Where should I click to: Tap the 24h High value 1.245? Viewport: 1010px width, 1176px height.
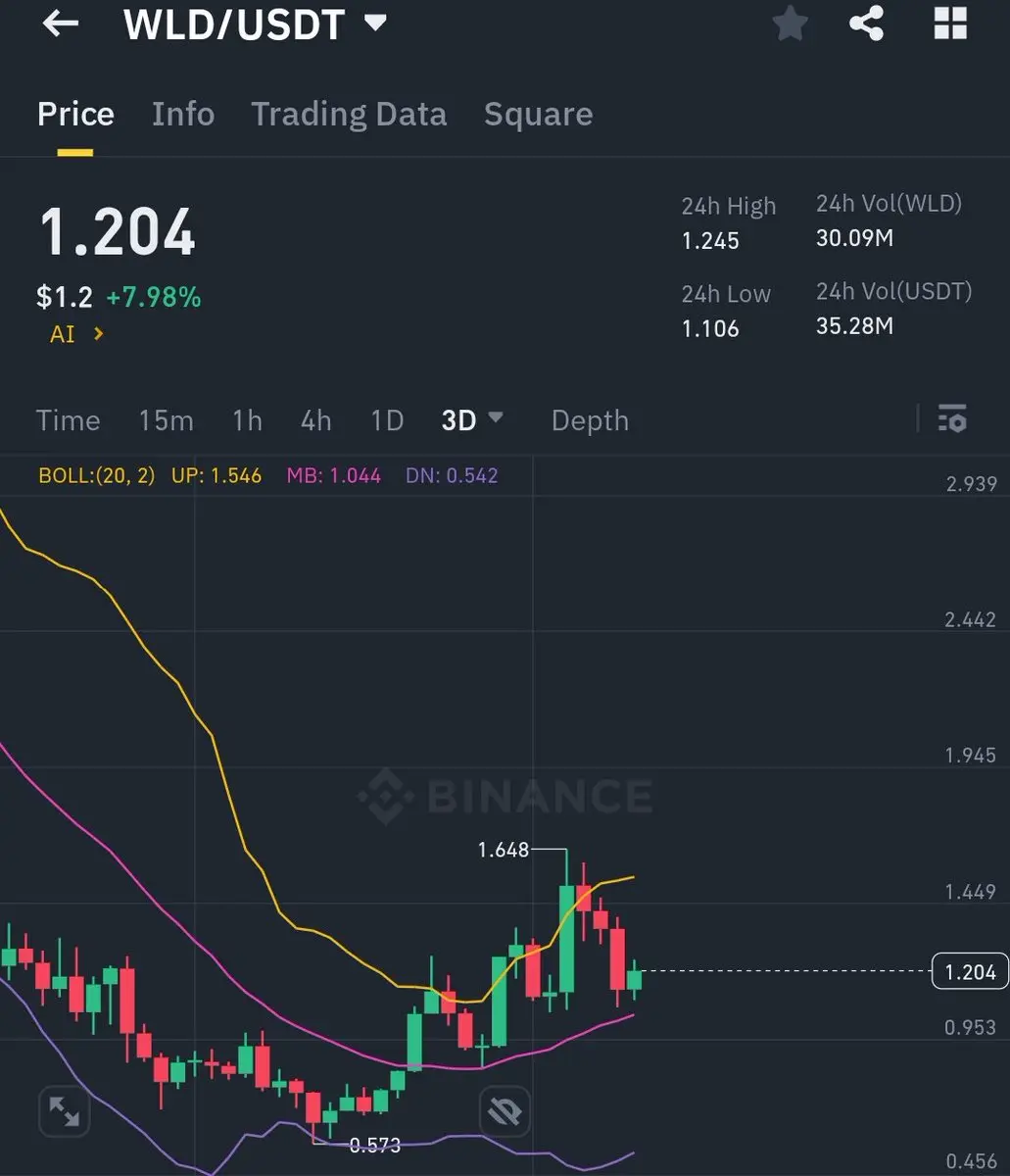[x=710, y=241]
